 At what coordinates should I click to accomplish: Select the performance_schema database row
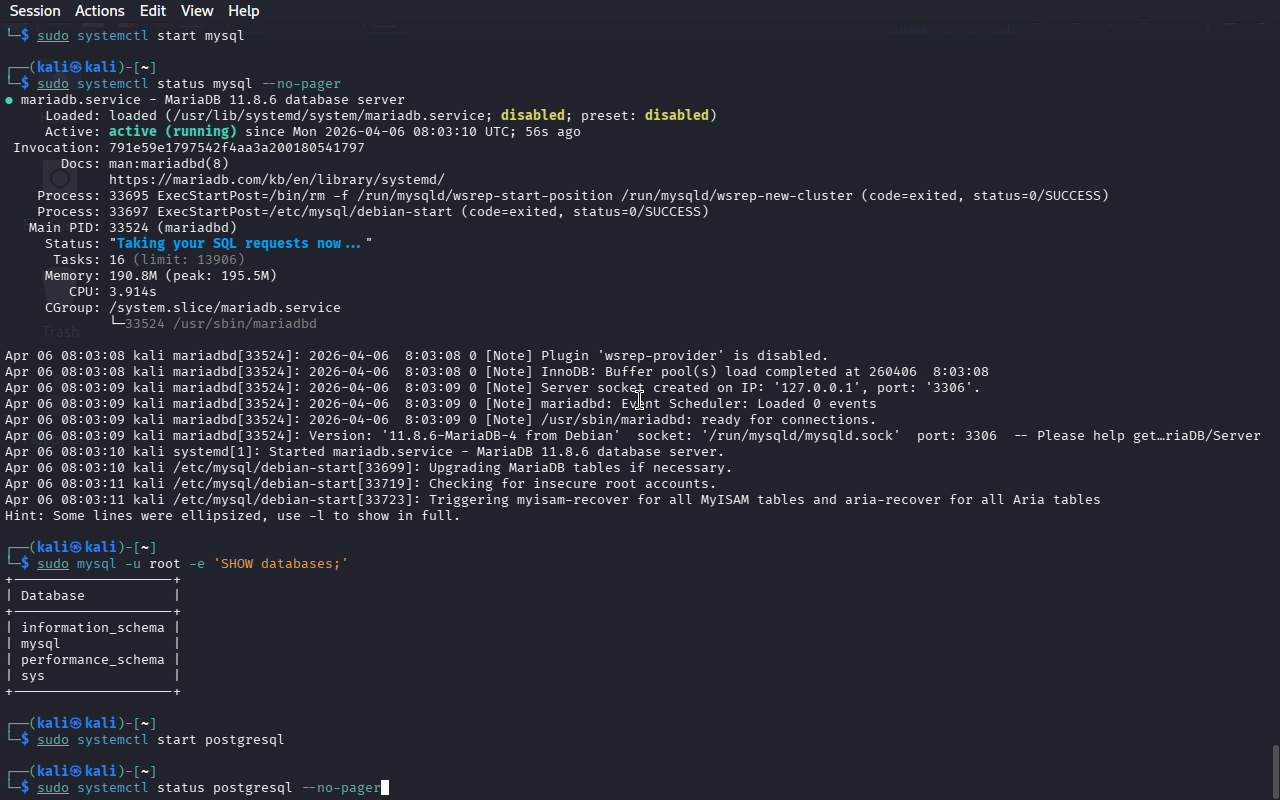coord(92,660)
